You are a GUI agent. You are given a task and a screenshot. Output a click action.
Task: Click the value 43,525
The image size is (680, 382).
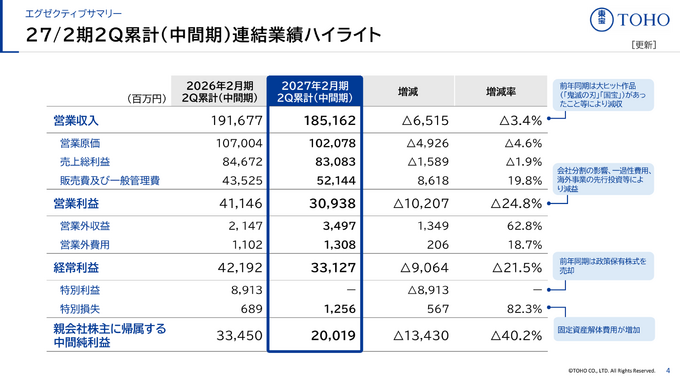pyautogui.click(x=242, y=180)
